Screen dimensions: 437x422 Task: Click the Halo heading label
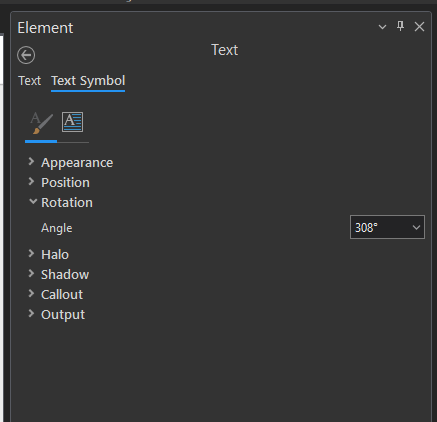point(55,255)
